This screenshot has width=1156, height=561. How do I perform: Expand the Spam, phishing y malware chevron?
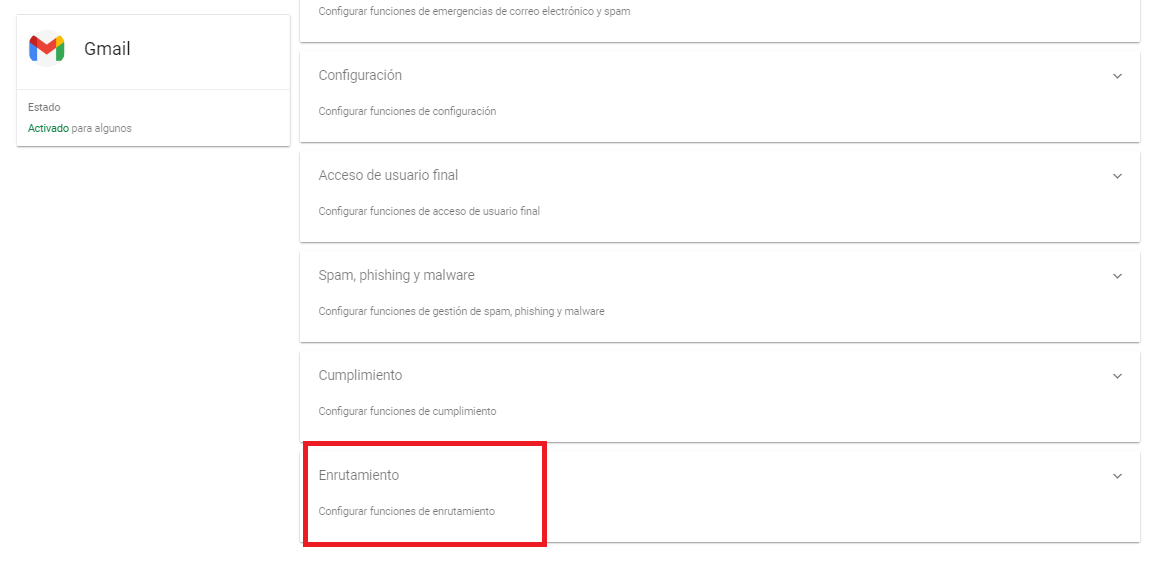coord(1117,276)
